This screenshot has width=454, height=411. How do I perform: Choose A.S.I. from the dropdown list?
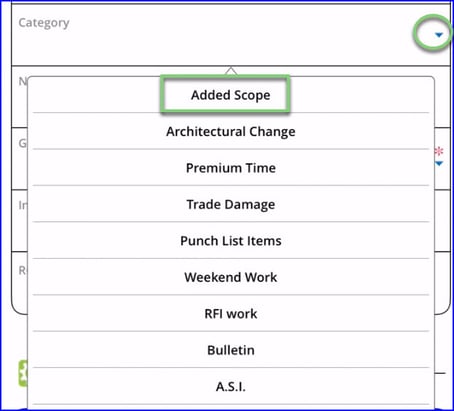point(231,386)
